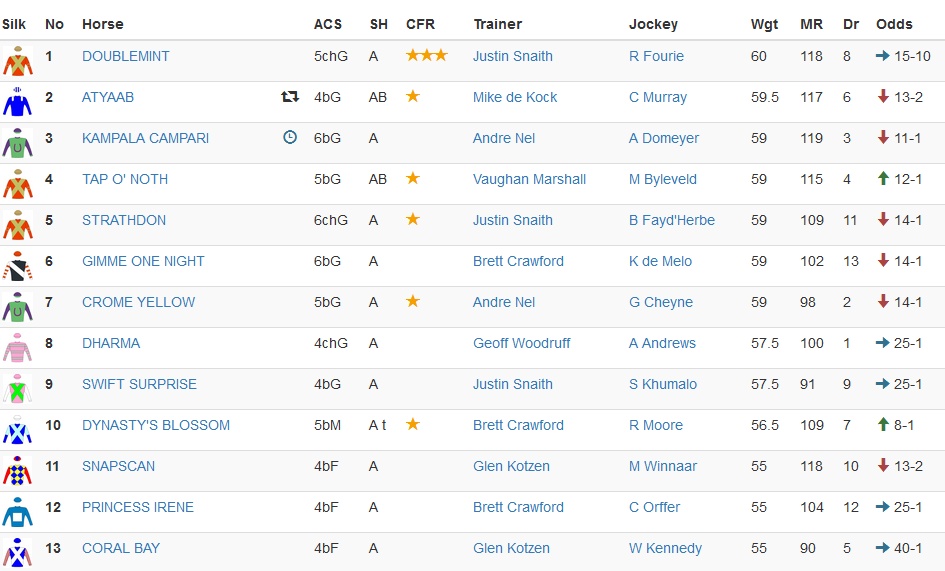
Task: Sort by the Odds column header
Action: [894, 24]
